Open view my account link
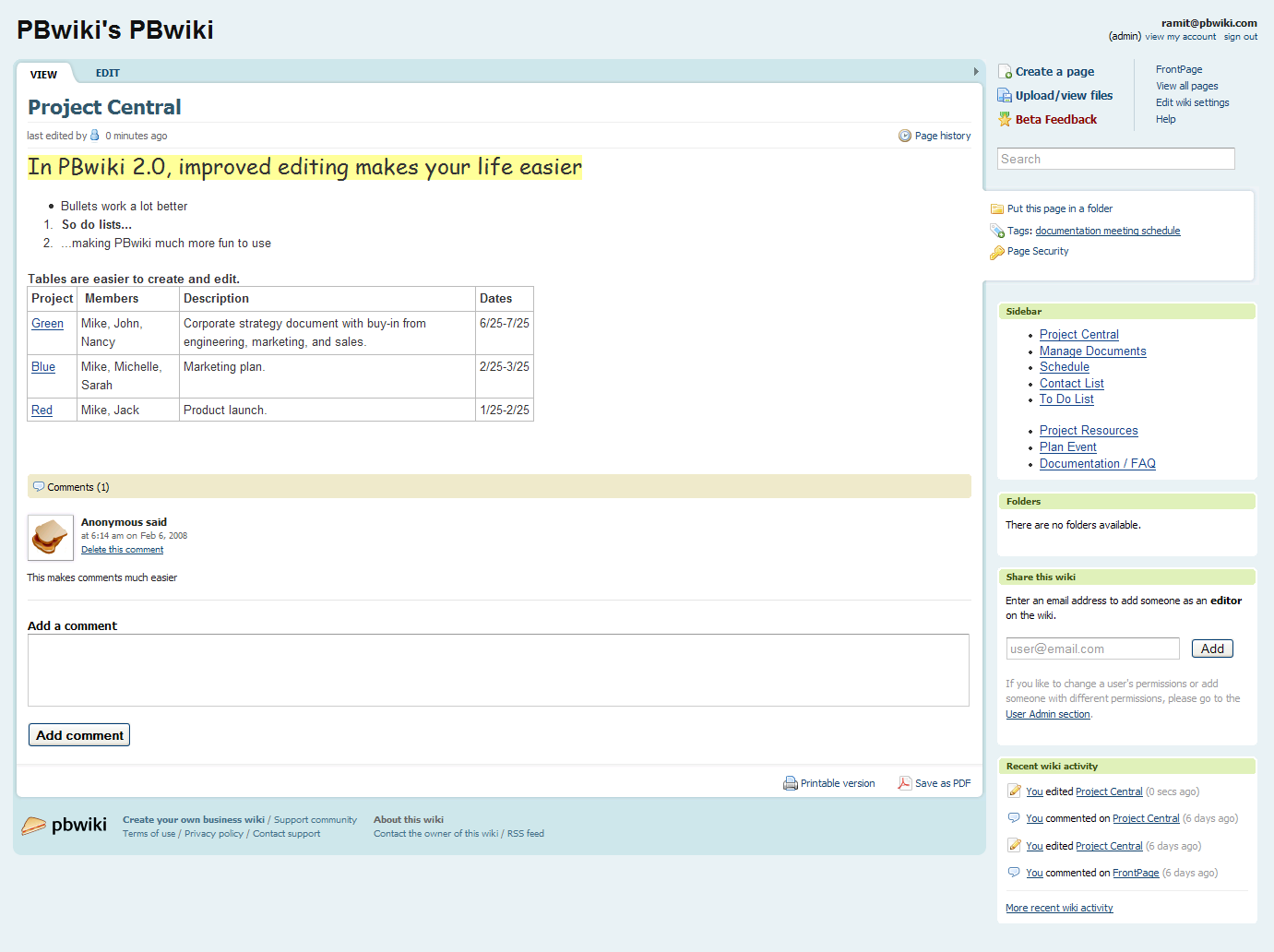 click(1181, 37)
